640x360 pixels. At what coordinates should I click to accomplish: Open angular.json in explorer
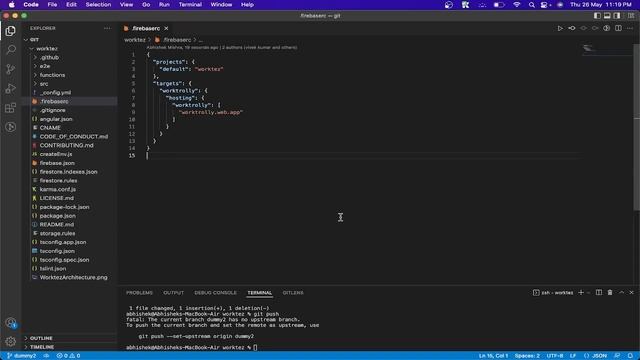pyautogui.click(x=56, y=119)
